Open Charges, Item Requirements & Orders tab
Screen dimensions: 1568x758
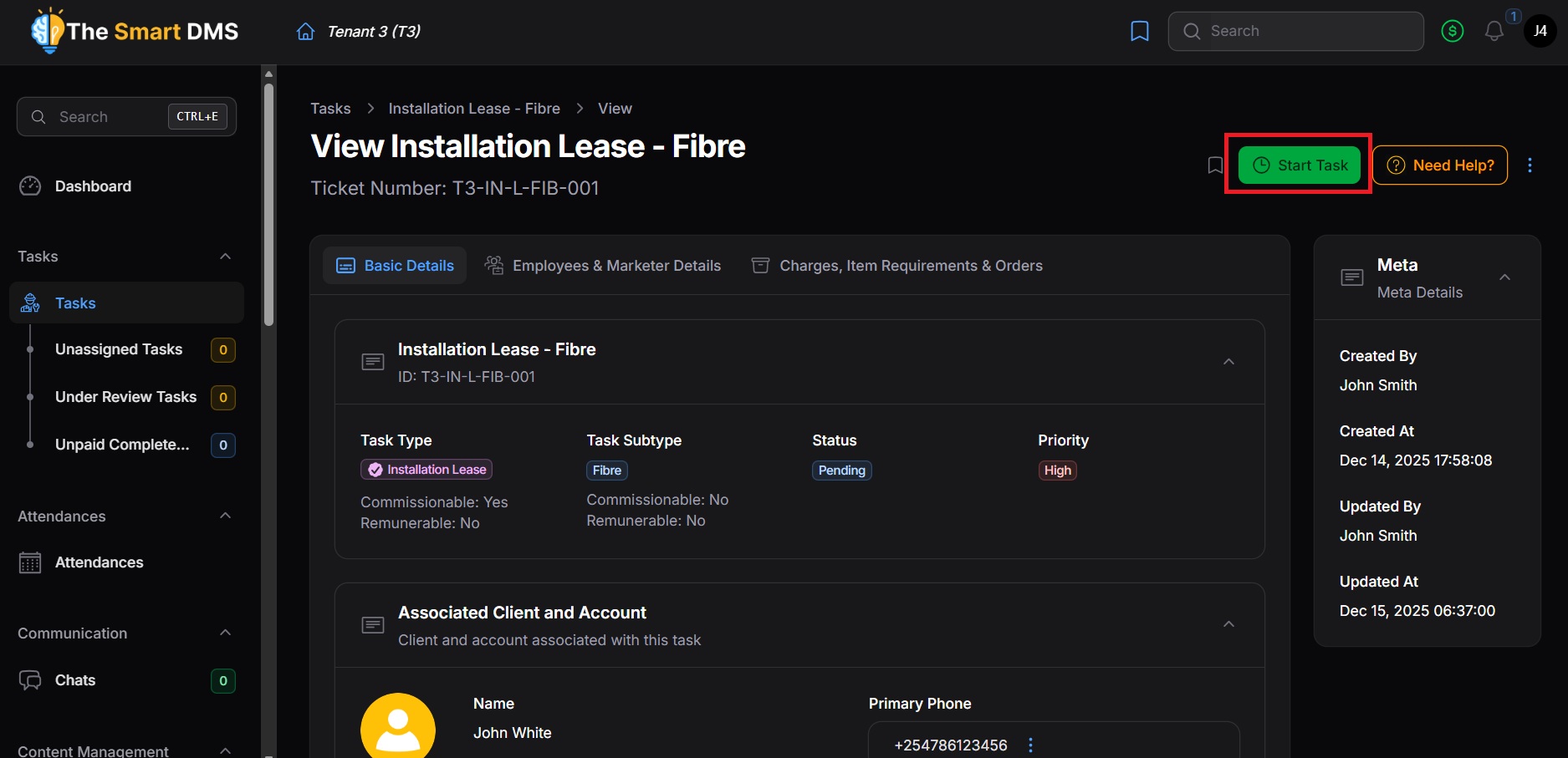point(897,266)
